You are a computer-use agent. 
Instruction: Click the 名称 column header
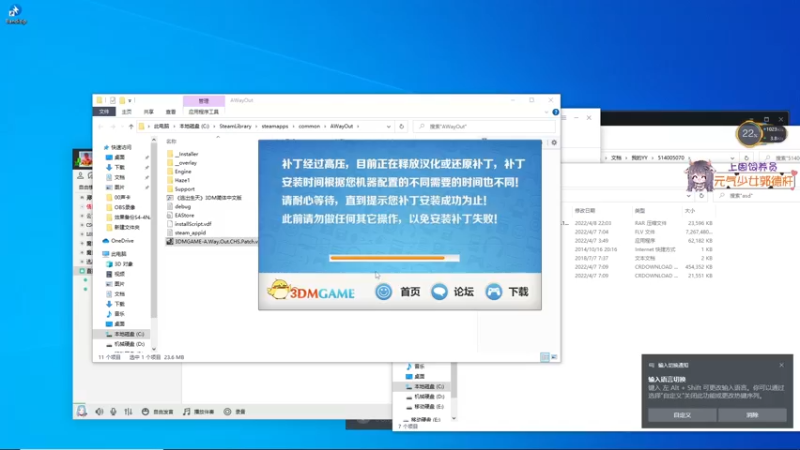(171, 141)
